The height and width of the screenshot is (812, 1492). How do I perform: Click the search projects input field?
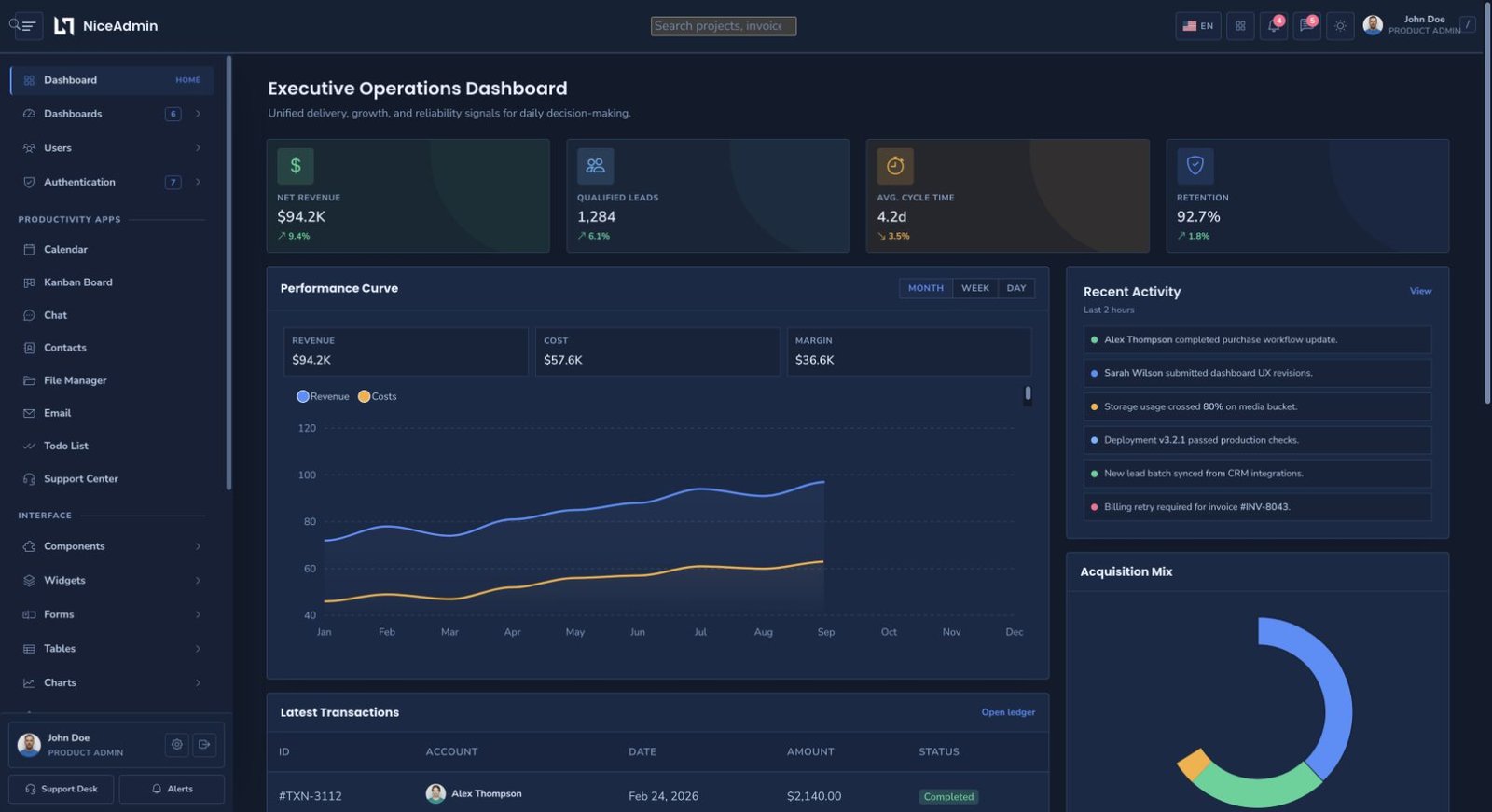724,26
